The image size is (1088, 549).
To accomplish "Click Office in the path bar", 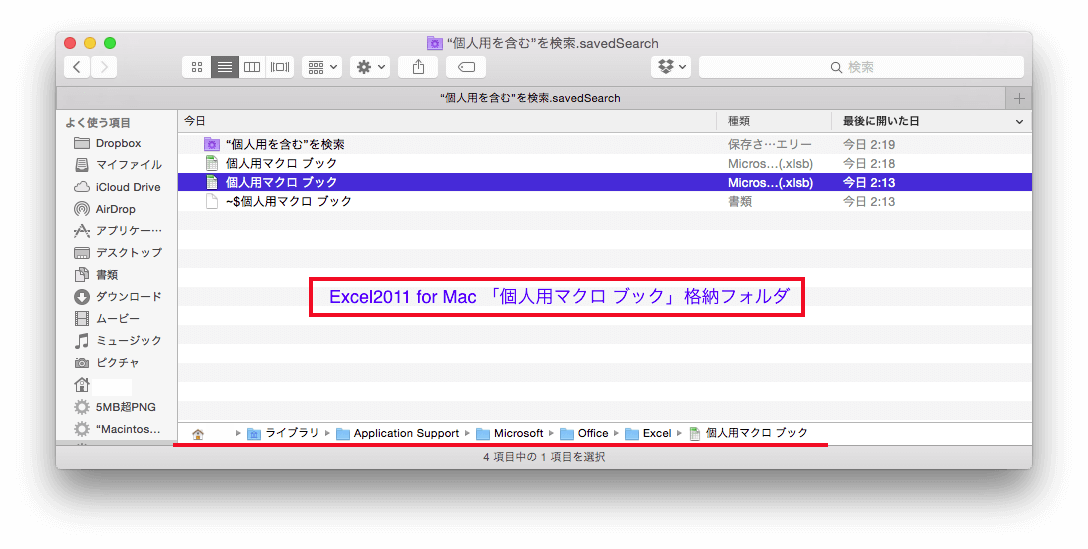I will coord(584,433).
